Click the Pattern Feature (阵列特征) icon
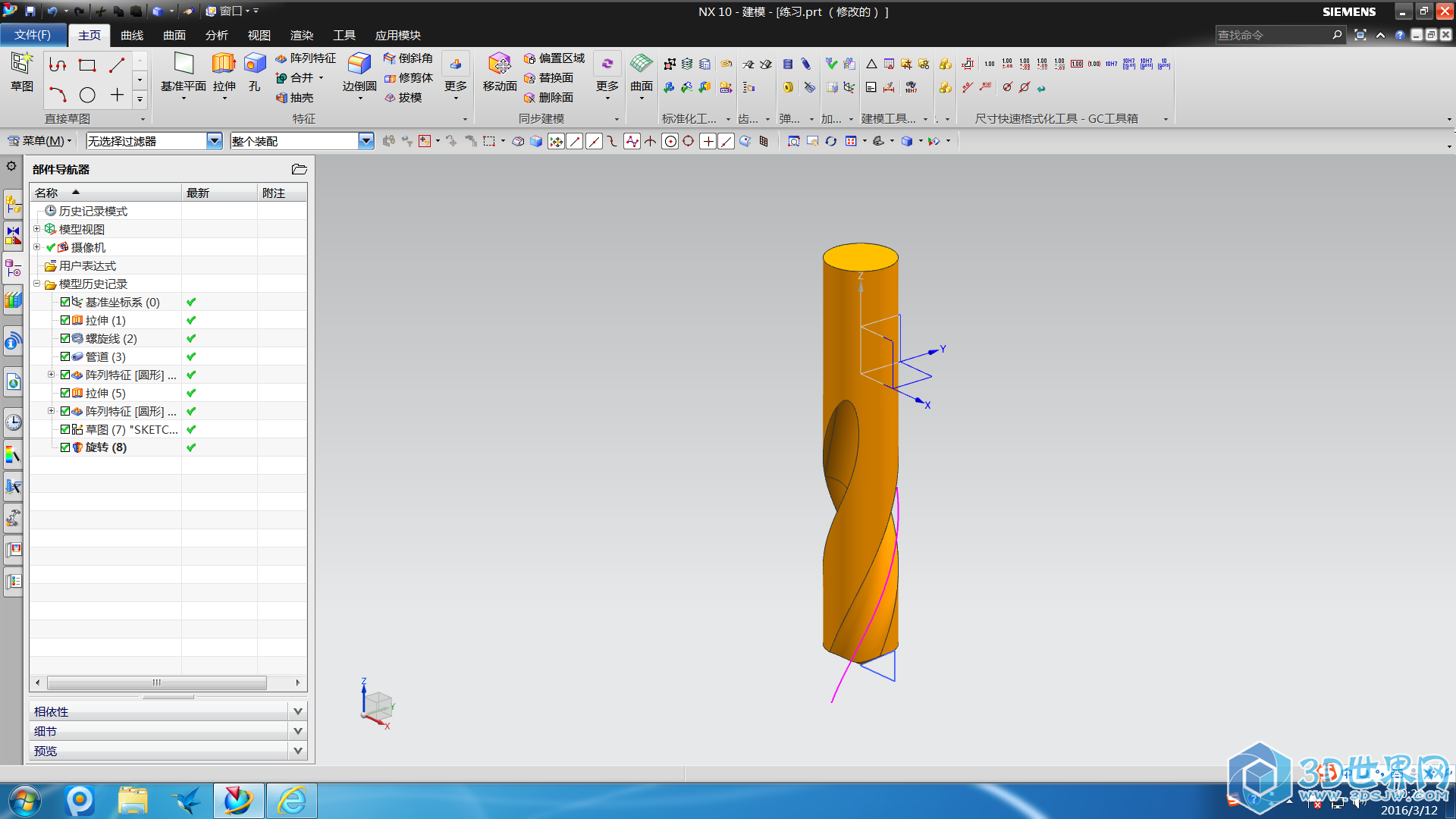 [x=305, y=58]
